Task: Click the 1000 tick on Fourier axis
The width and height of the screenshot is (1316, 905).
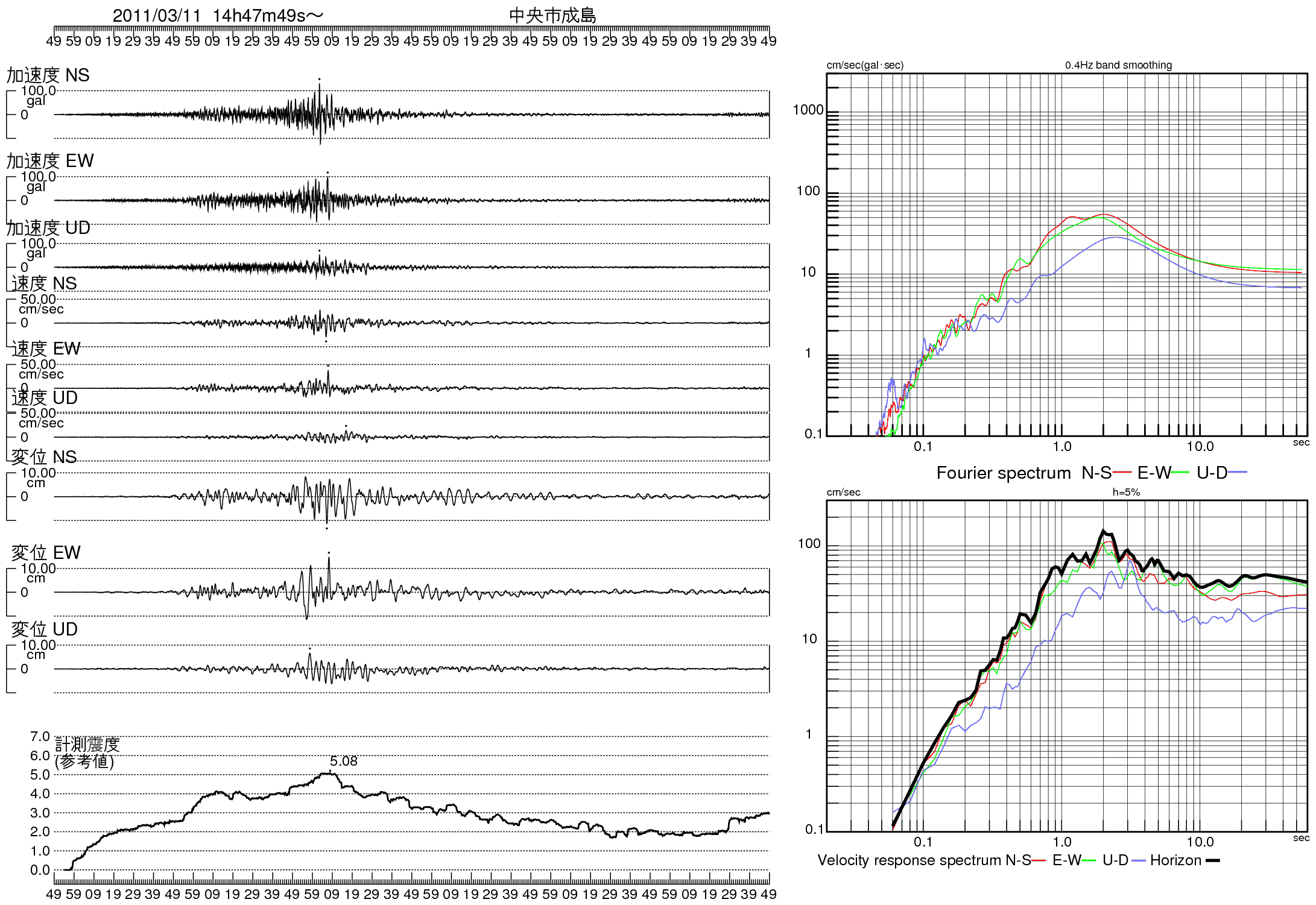Action: tap(808, 110)
